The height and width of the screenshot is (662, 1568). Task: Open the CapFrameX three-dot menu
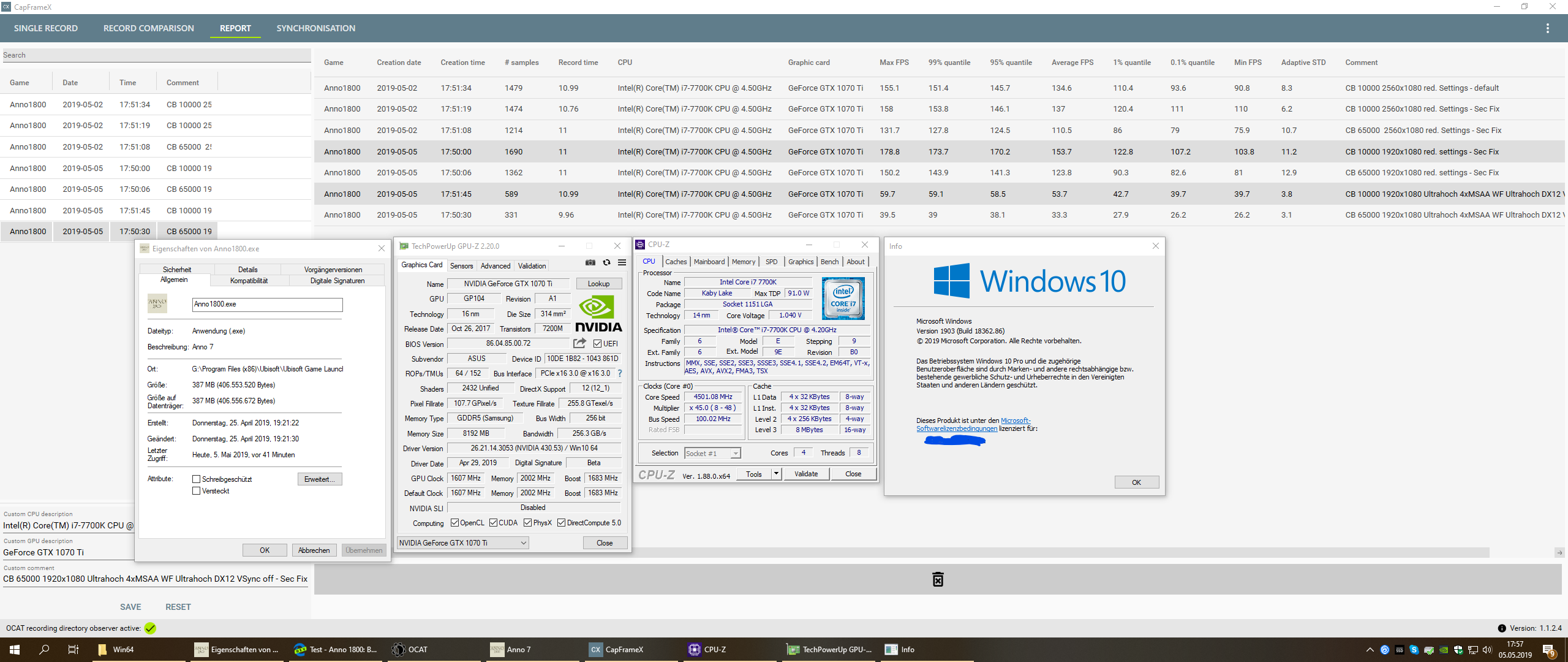[1547, 28]
